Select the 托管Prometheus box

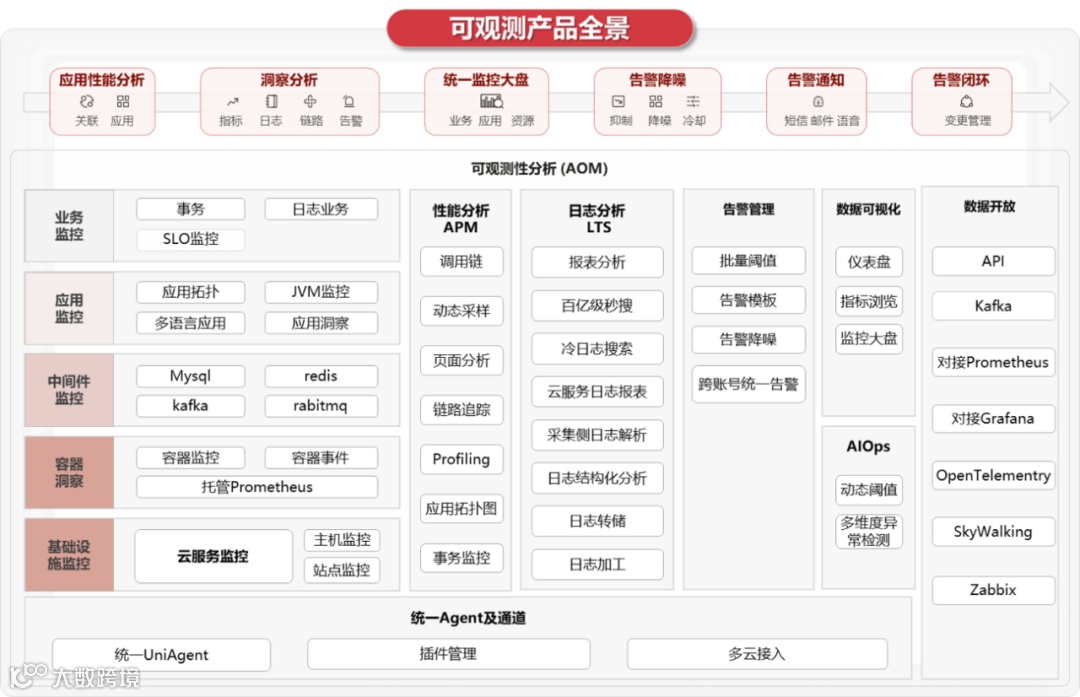[x=257, y=487]
